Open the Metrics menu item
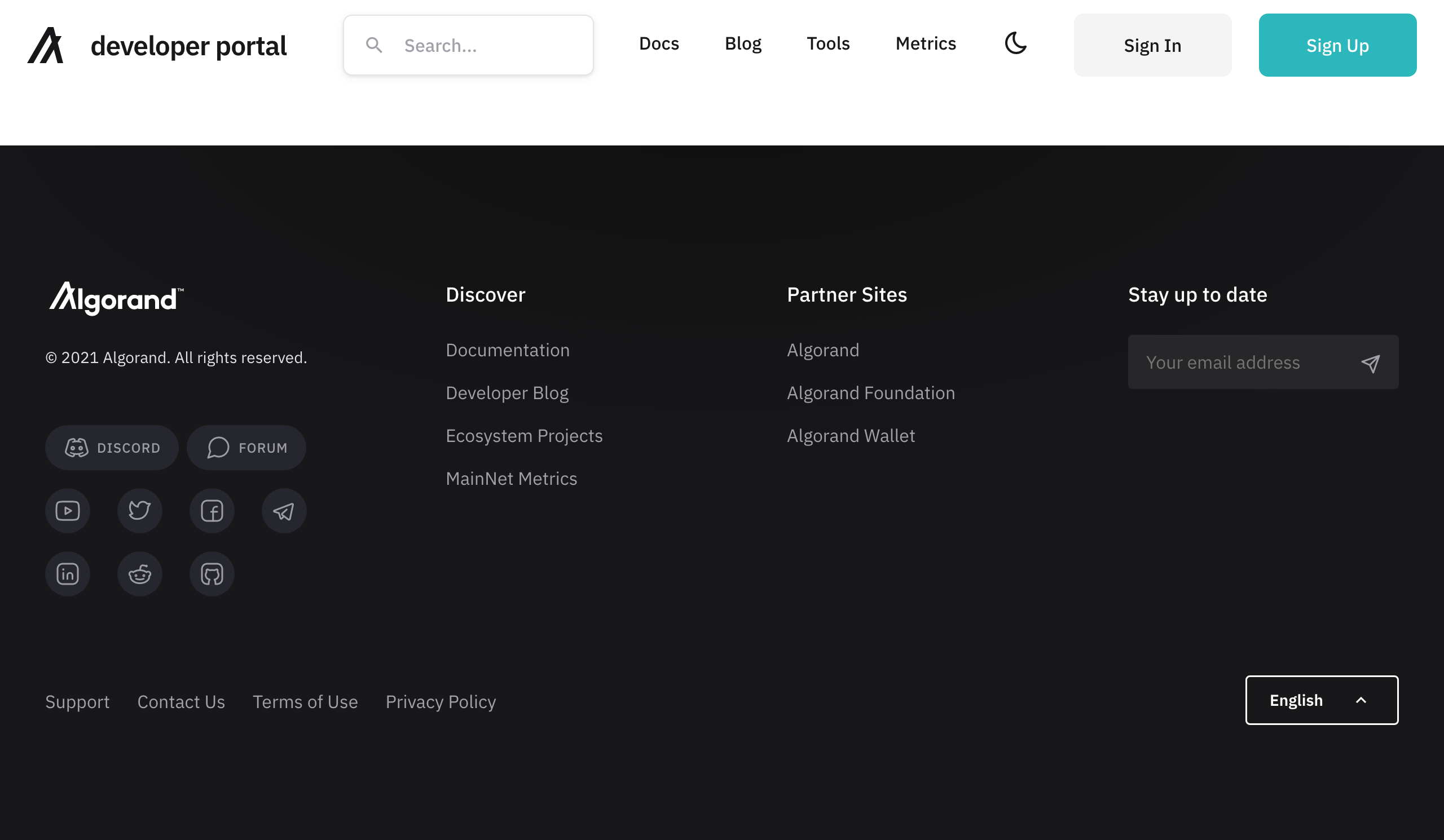Screen dimensions: 1444x840 [x=926, y=43]
